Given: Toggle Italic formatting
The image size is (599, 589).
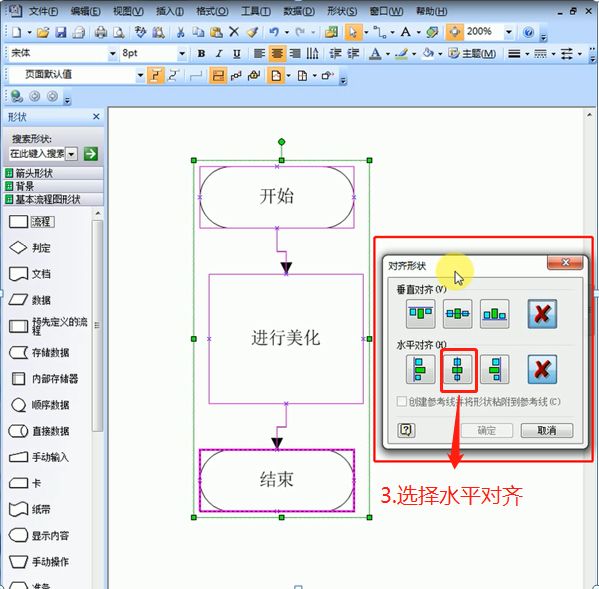Looking at the screenshot, I should (219, 54).
